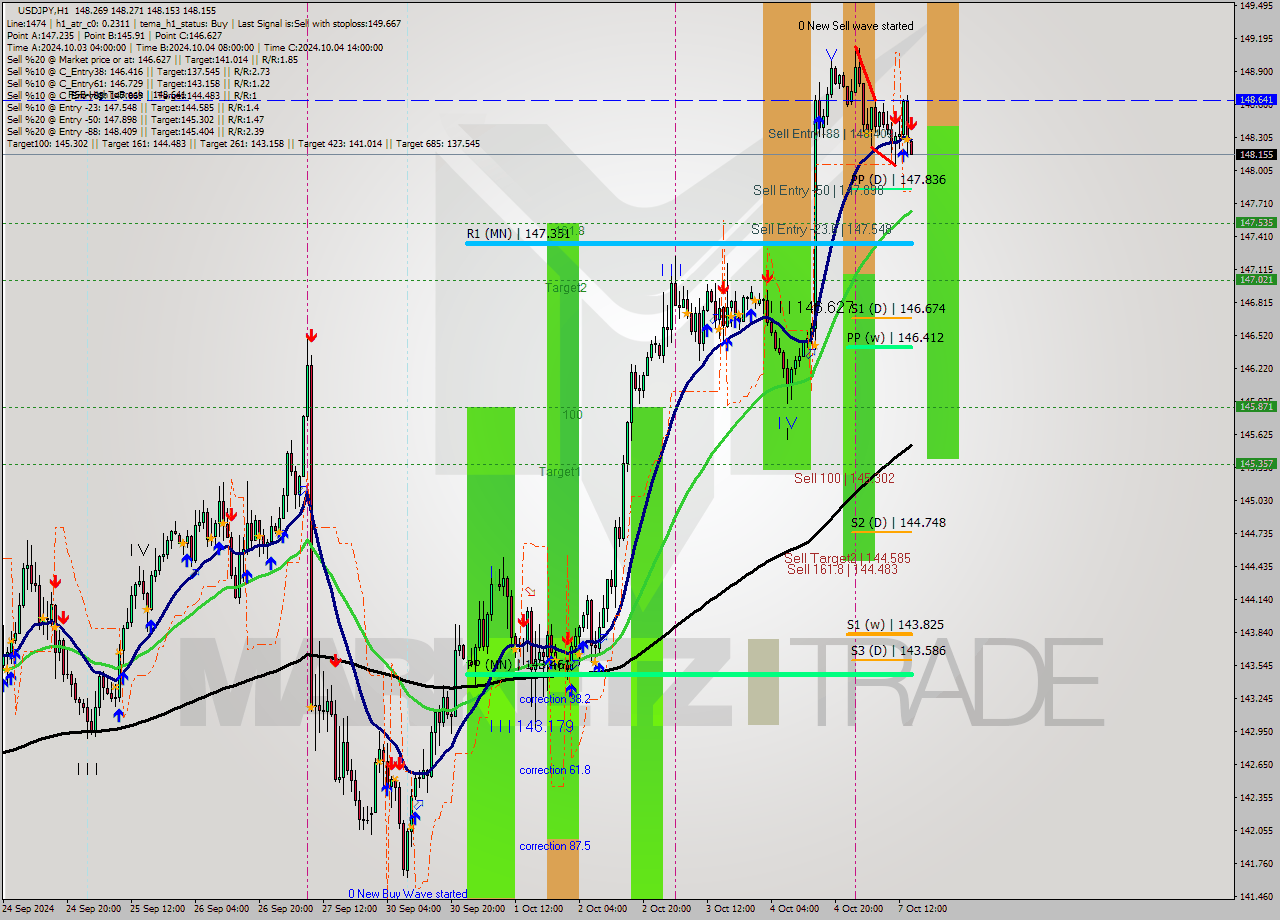Click the 'Target100: 145.302' summary line
The width and height of the screenshot is (1280, 920).
[x=243, y=143]
